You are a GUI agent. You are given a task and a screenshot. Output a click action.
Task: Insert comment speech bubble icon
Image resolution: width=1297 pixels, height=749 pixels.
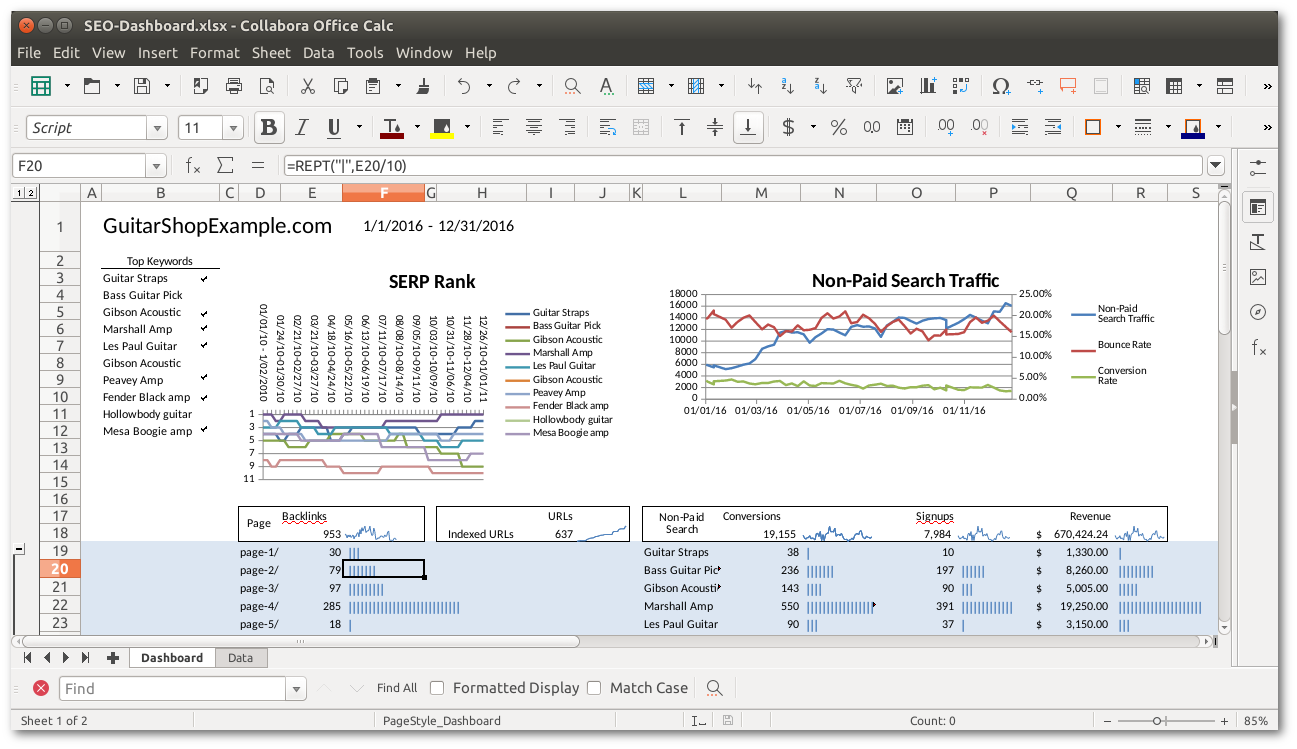(x=1068, y=86)
